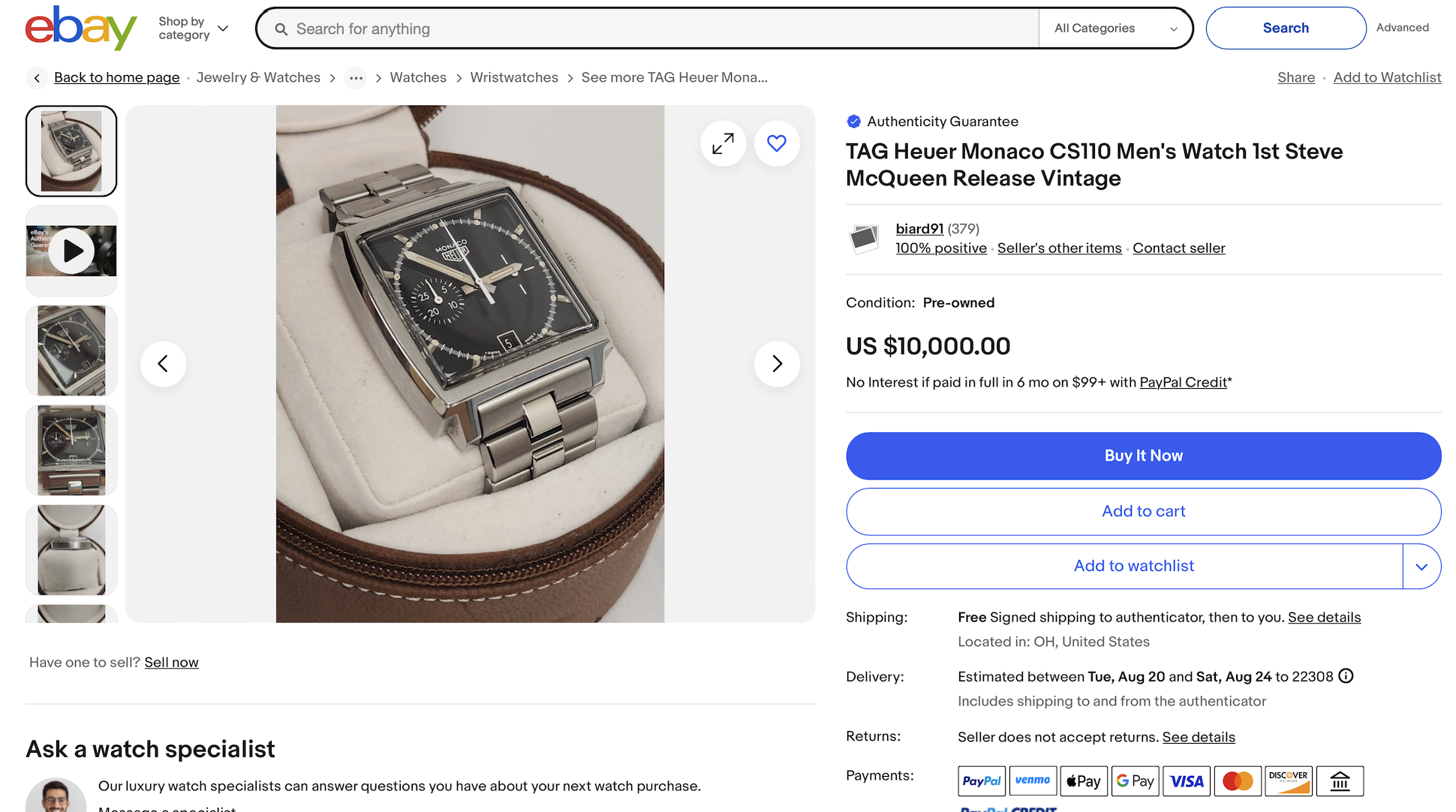The image size is (1456, 812).
Task: Open Watches breadcrumb category
Action: point(418,77)
